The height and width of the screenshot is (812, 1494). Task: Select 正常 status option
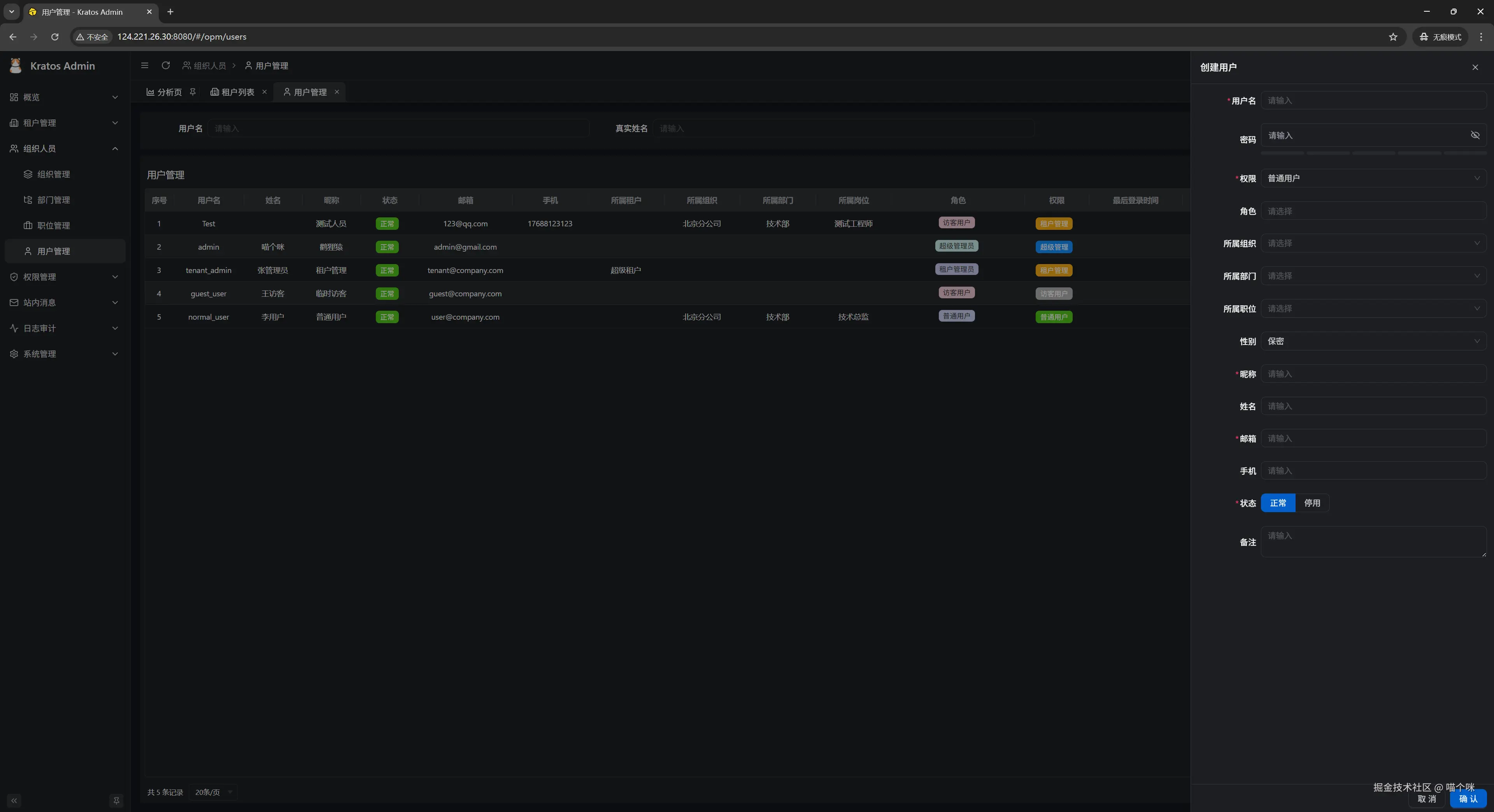coord(1278,502)
